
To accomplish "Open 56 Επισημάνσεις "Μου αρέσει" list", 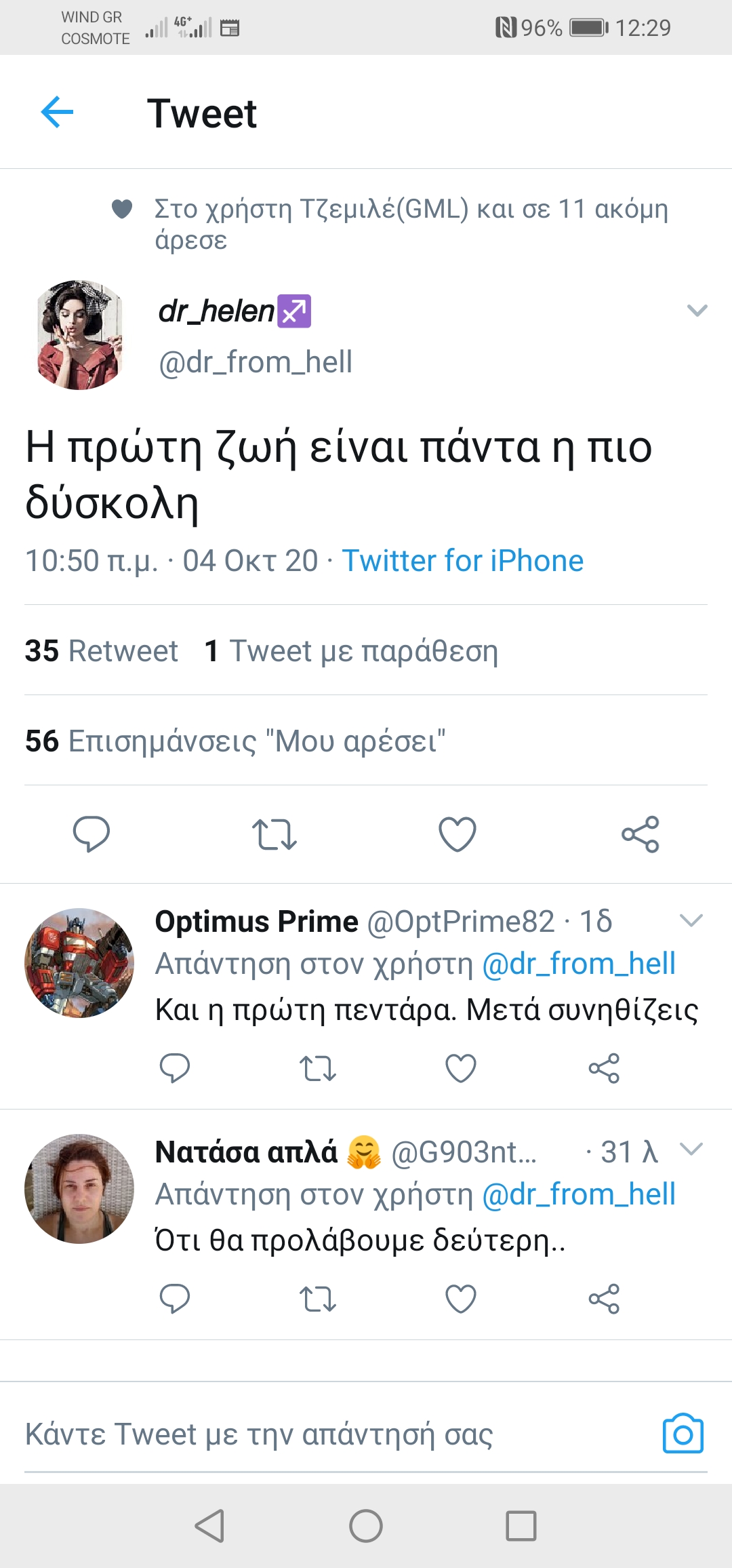I will [x=235, y=741].
